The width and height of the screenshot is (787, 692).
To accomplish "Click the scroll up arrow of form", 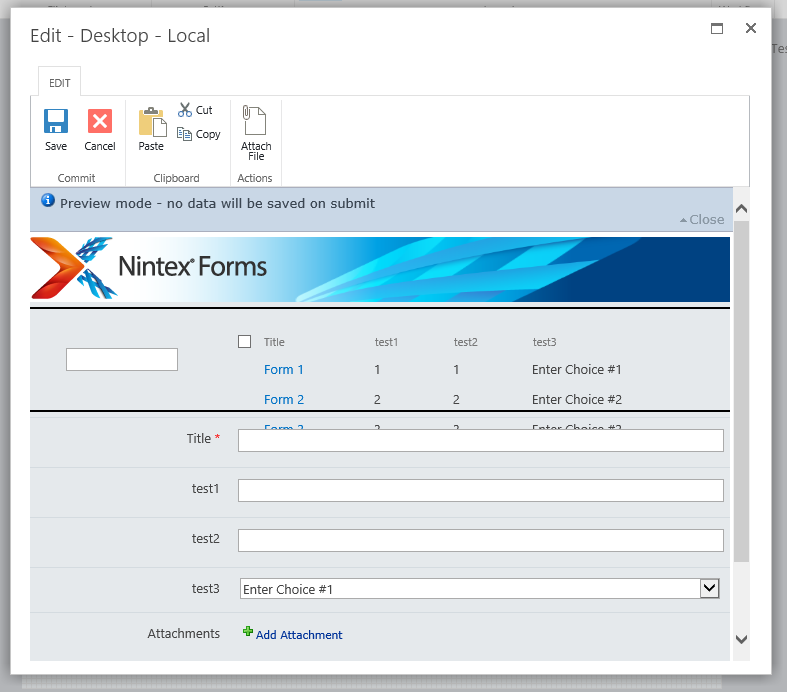I will [741, 209].
